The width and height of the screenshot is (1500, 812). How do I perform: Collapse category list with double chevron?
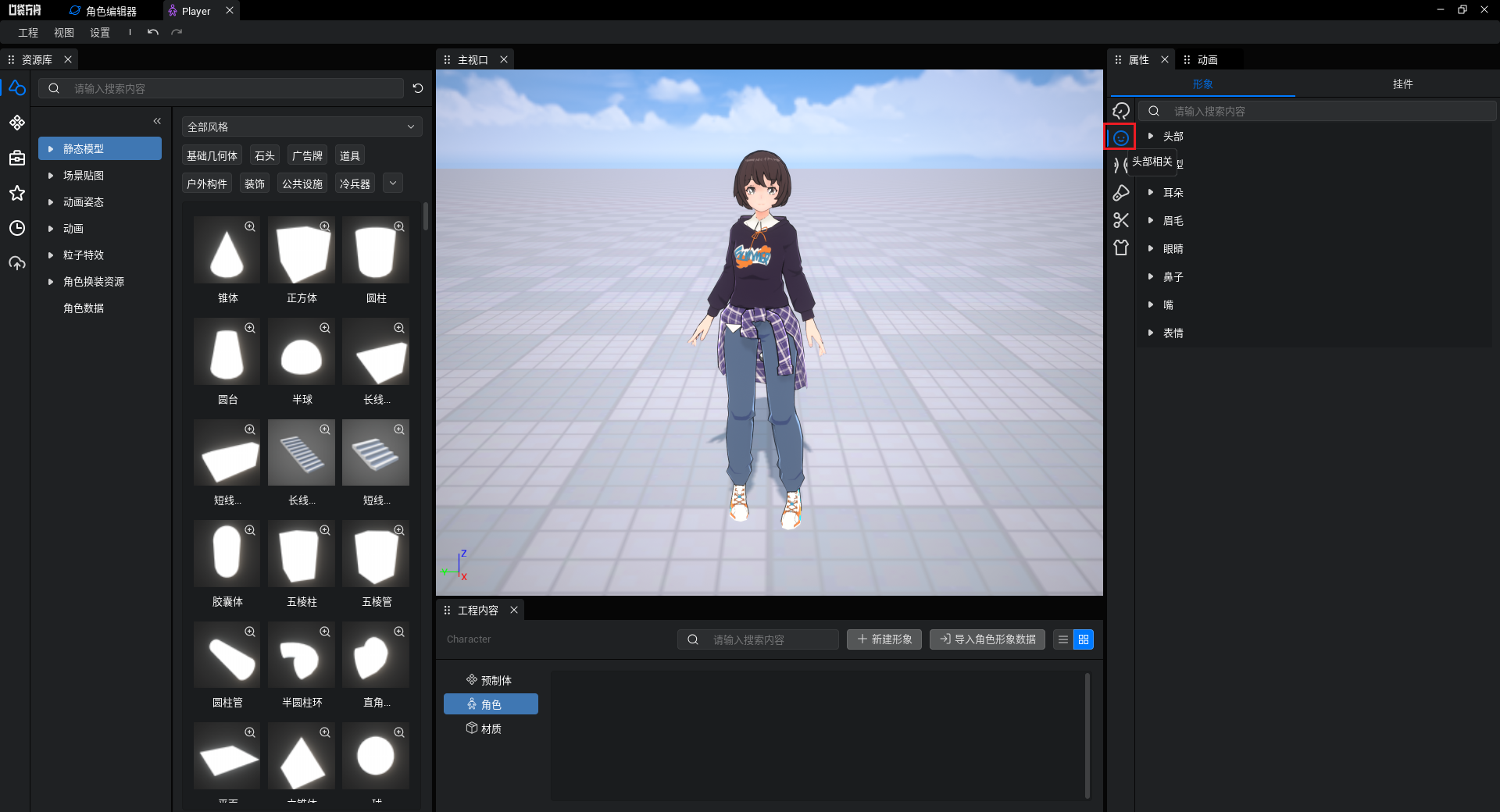pyautogui.click(x=157, y=121)
